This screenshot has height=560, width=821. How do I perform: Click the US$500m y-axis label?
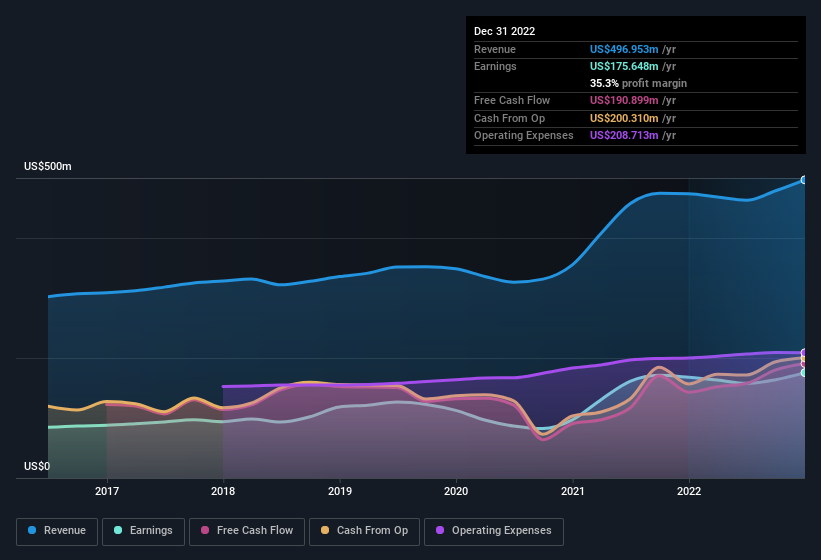click(x=48, y=166)
